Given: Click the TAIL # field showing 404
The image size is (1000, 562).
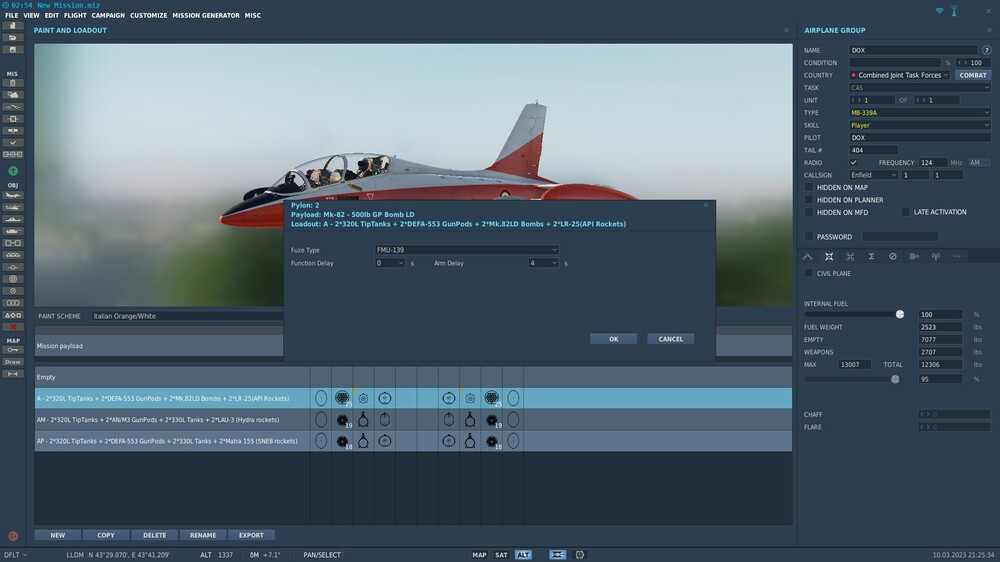Looking at the screenshot, I should point(873,150).
